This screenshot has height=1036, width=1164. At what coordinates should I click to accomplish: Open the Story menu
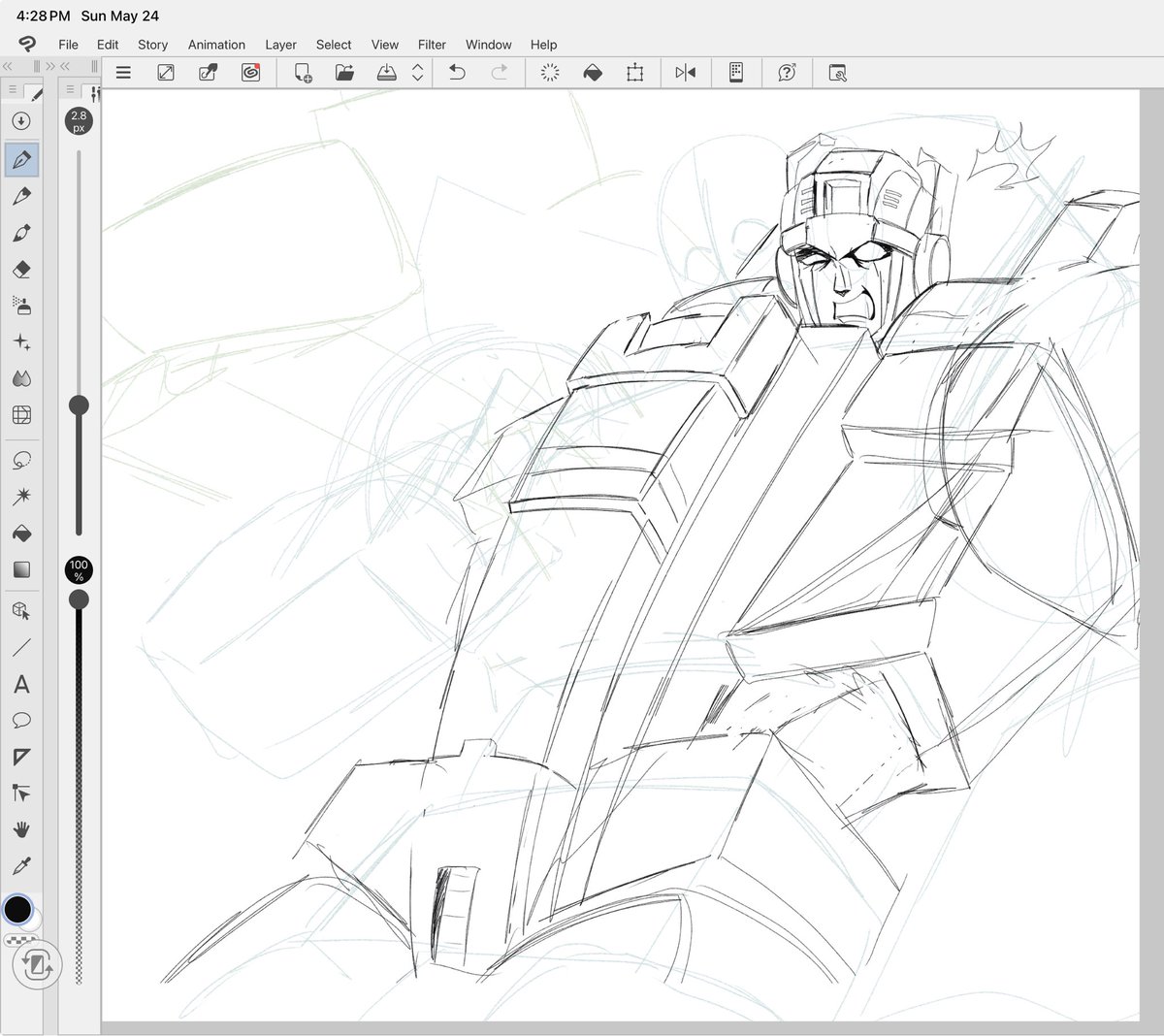152,45
